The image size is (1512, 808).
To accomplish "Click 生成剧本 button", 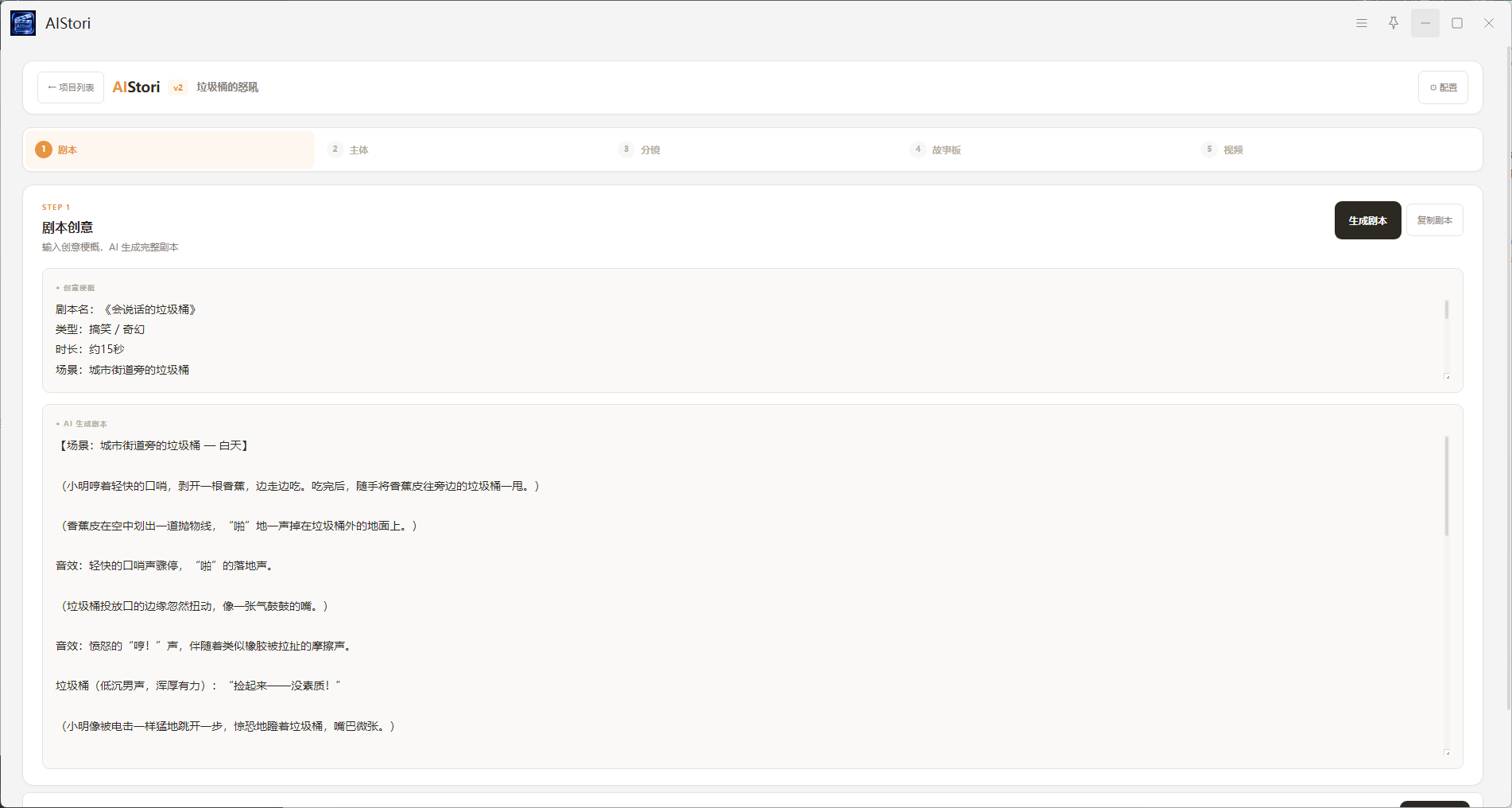I will tap(1367, 220).
